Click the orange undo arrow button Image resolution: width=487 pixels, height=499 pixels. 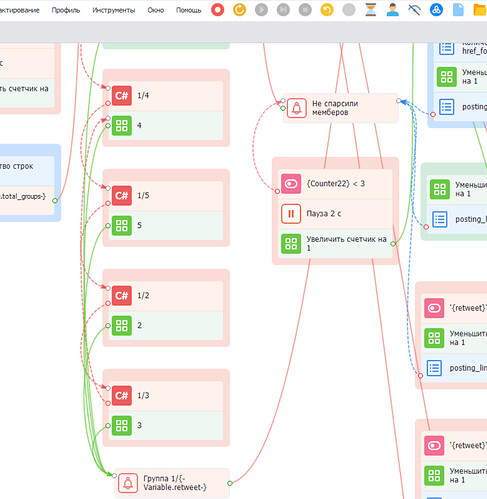tap(327, 10)
